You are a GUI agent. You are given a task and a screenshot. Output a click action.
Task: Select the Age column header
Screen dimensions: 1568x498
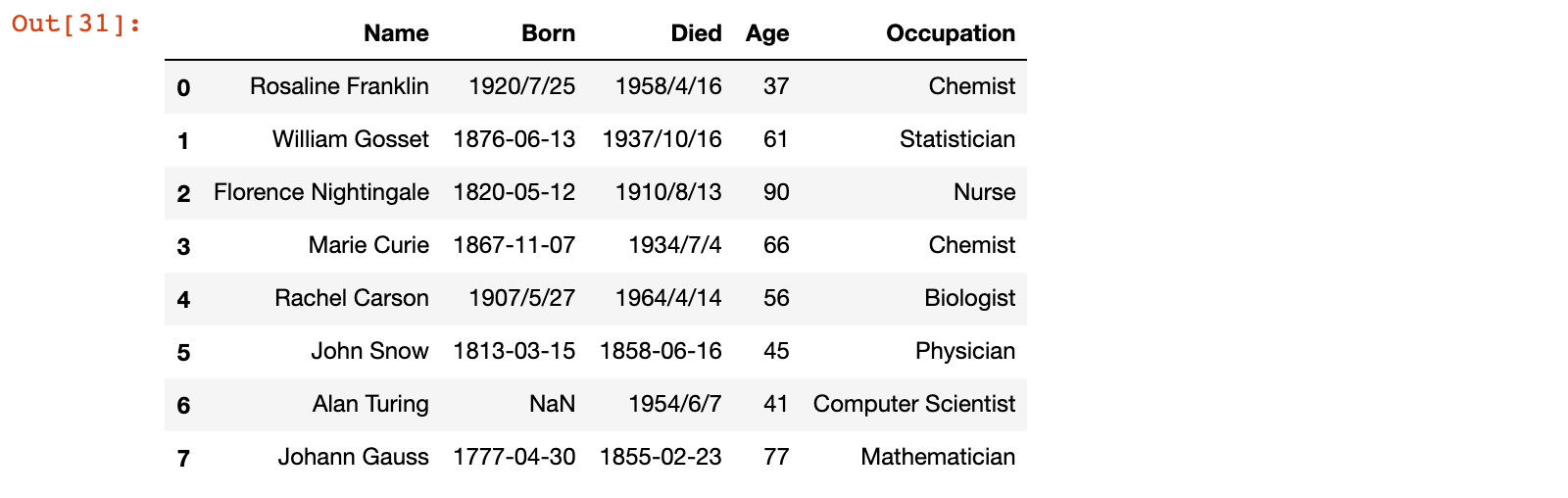point(767,33)
